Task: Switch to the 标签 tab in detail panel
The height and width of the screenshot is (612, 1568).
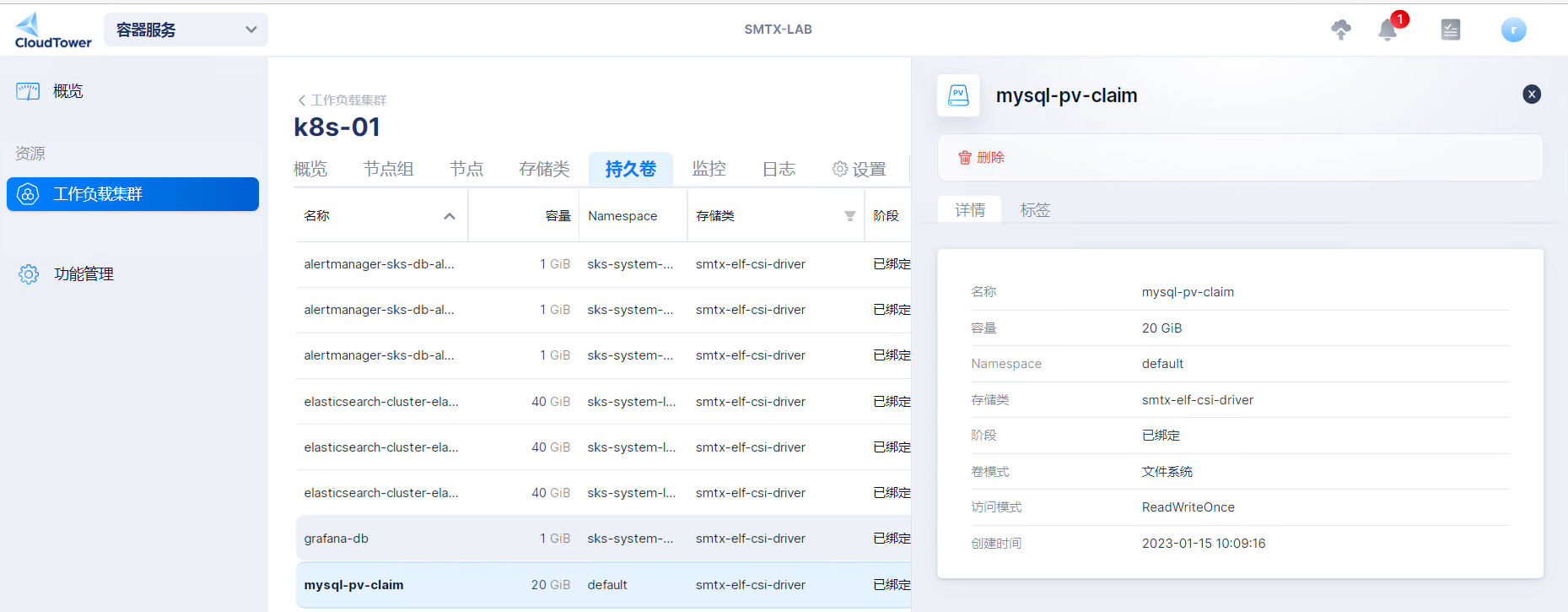Action: (x=1035, y=209)
